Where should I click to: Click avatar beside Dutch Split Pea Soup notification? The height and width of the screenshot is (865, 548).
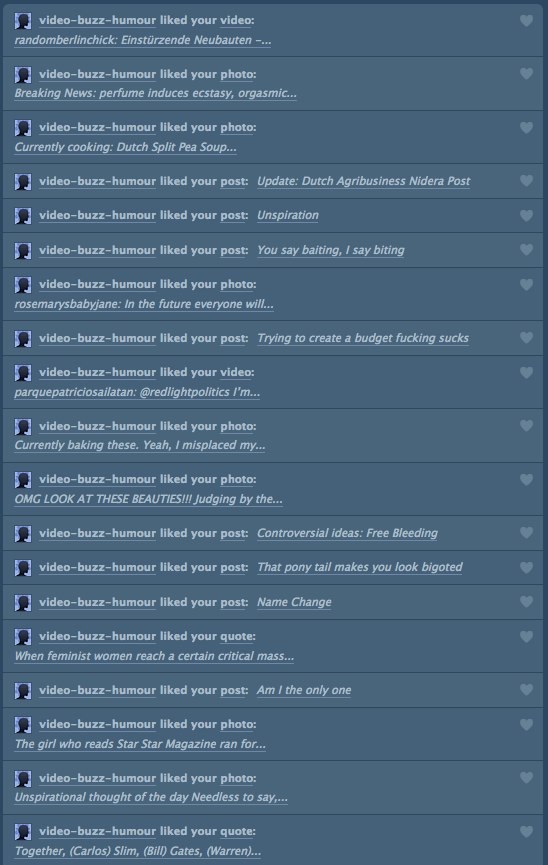point(23,128)
